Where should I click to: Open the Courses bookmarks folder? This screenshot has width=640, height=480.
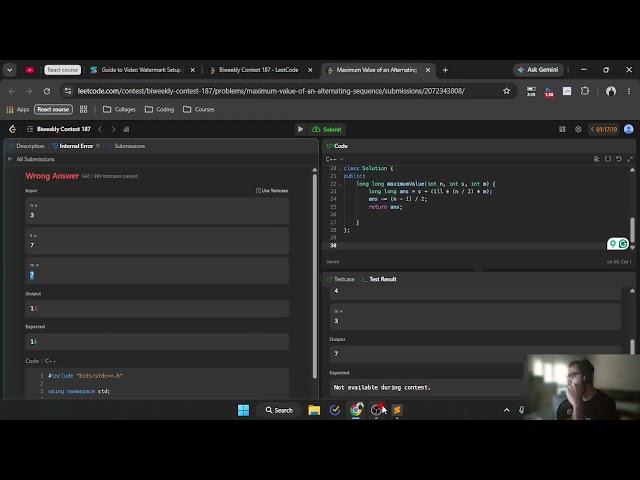[199, 109]
